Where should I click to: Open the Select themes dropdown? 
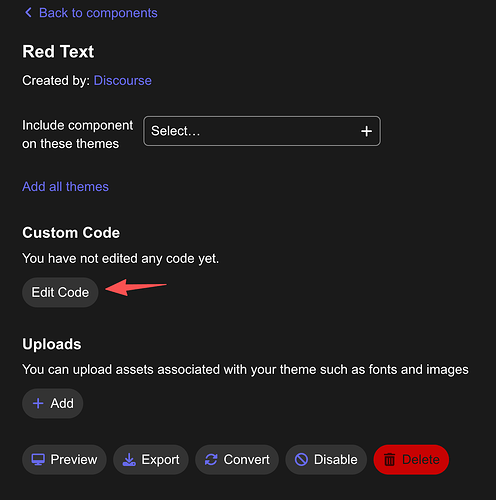coord(262,131)
